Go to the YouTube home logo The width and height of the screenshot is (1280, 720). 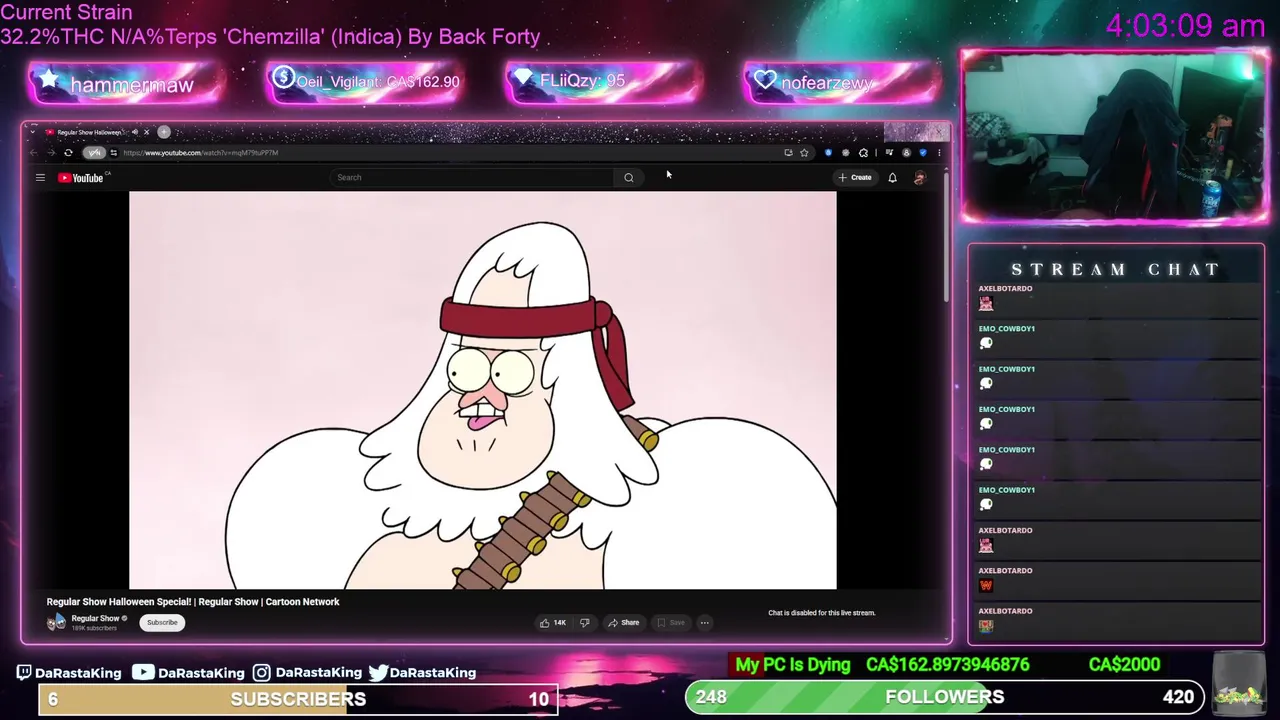(x=81, y=178)
